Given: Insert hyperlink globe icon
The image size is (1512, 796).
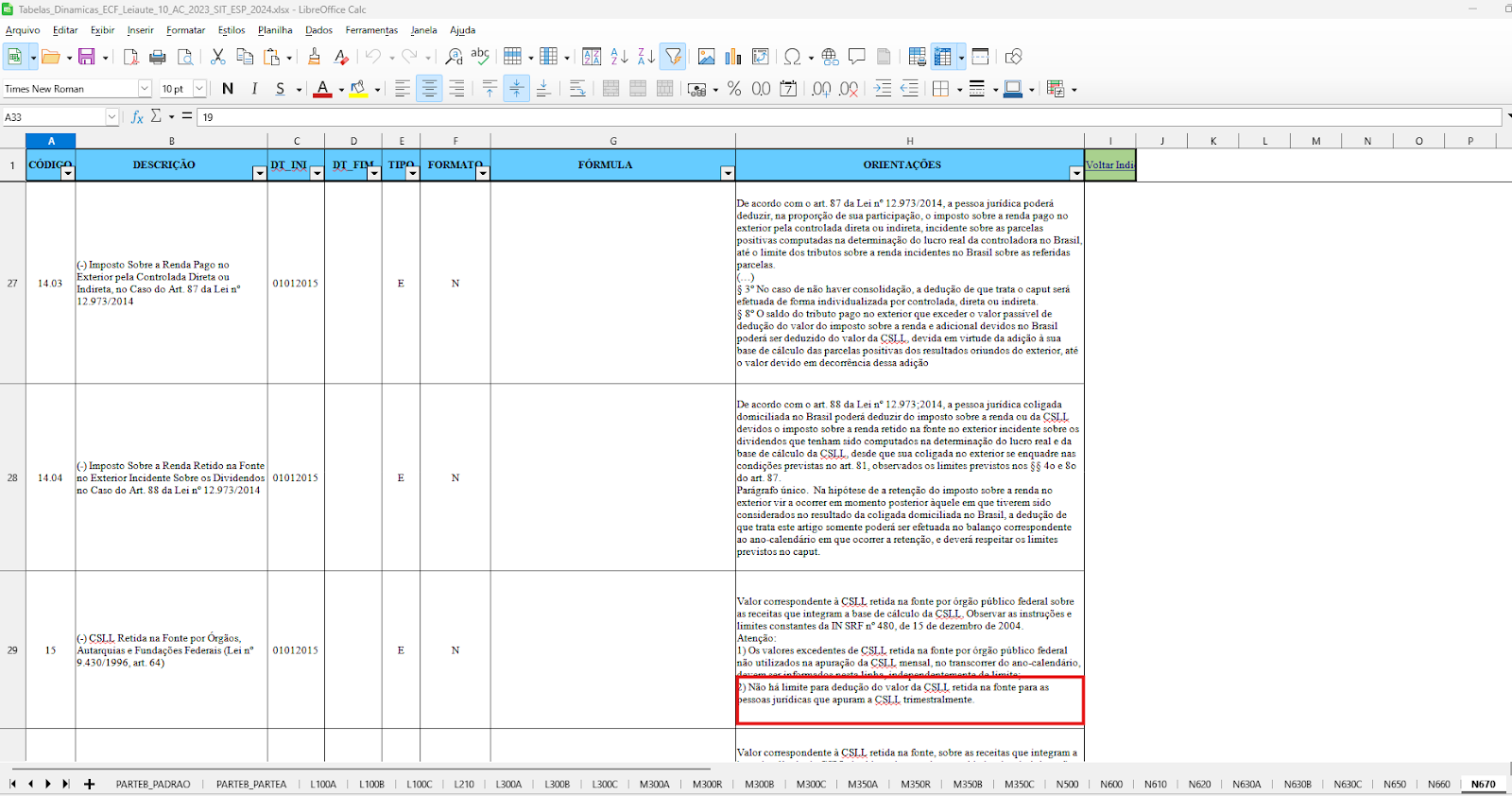Looking at the screenshot, I should (830, 57).
